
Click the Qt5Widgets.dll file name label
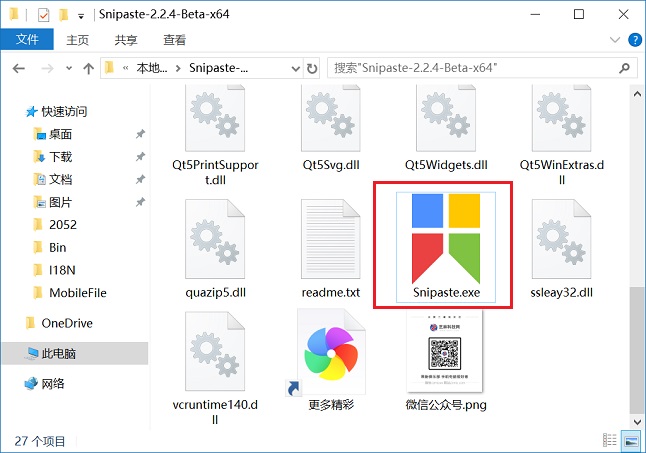(x=446, y=165)
